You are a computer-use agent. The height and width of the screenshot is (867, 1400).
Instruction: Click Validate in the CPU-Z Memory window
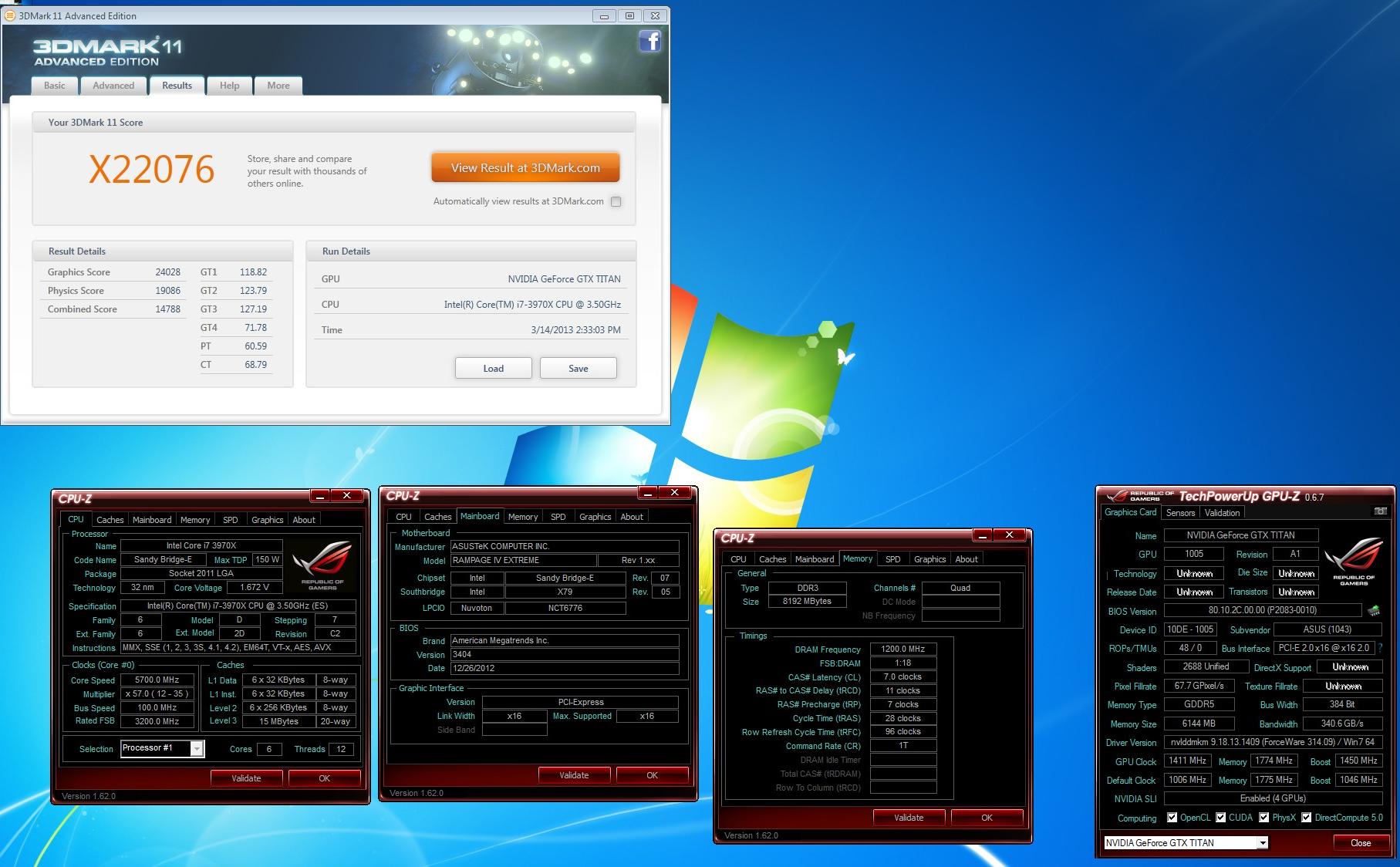(x=909, y=818)
